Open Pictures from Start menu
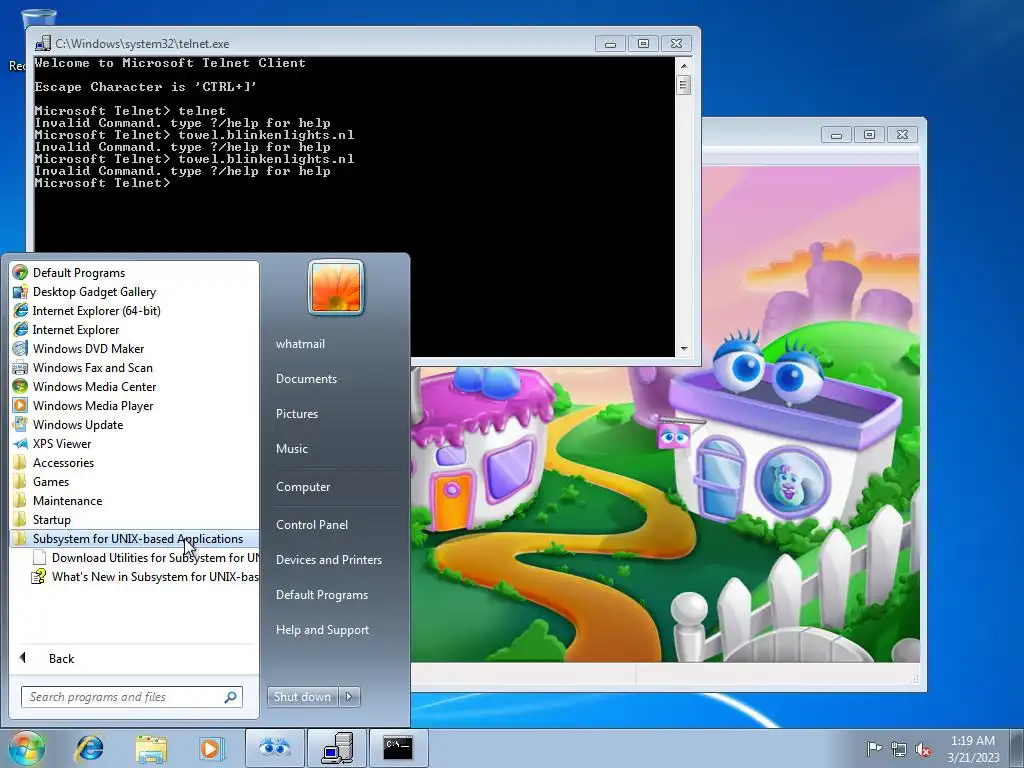The width and height of the screenshot is (1024, 768). [x=297, y=414]
